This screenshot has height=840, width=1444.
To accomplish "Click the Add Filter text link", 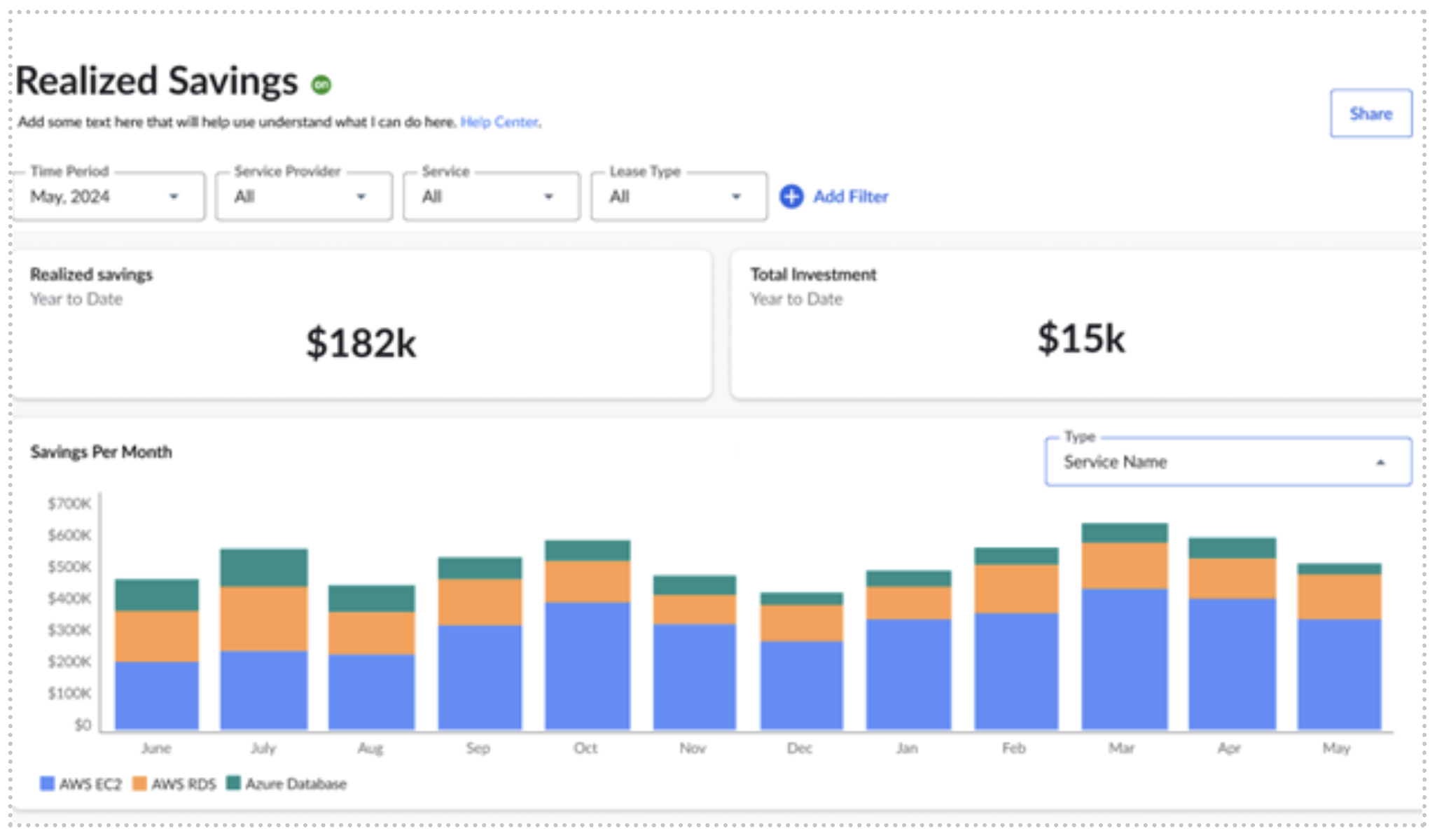I will (x=850, y=197).
